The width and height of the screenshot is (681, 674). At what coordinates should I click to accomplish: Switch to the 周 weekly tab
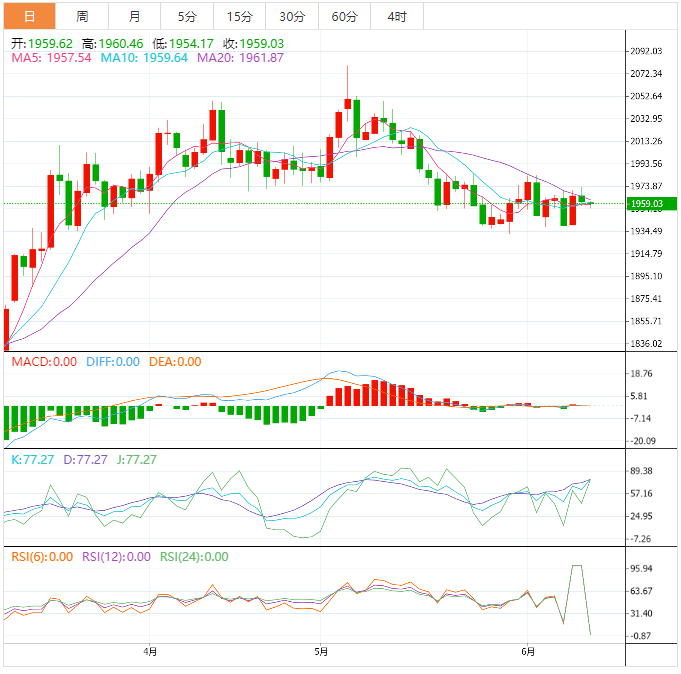click(82, 17)
